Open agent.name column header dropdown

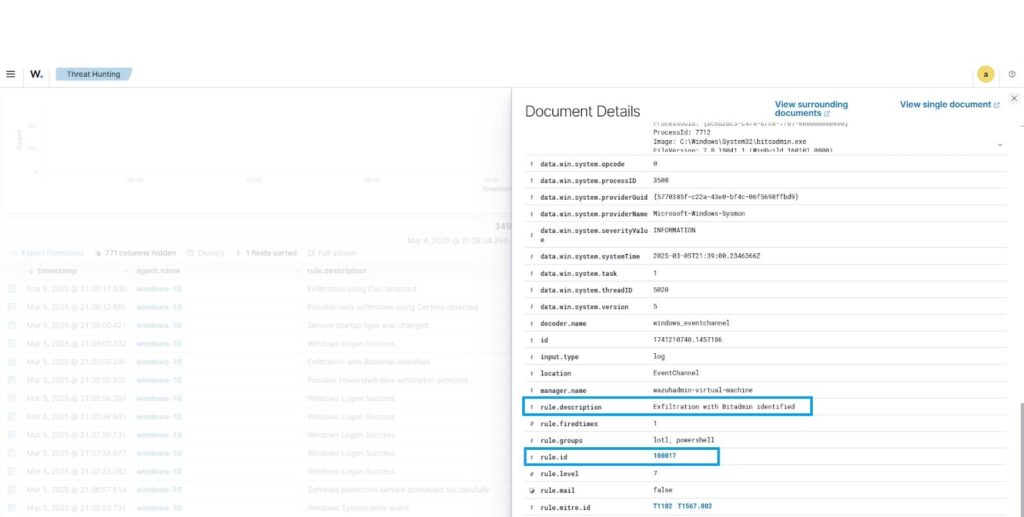tap(297, 271)
